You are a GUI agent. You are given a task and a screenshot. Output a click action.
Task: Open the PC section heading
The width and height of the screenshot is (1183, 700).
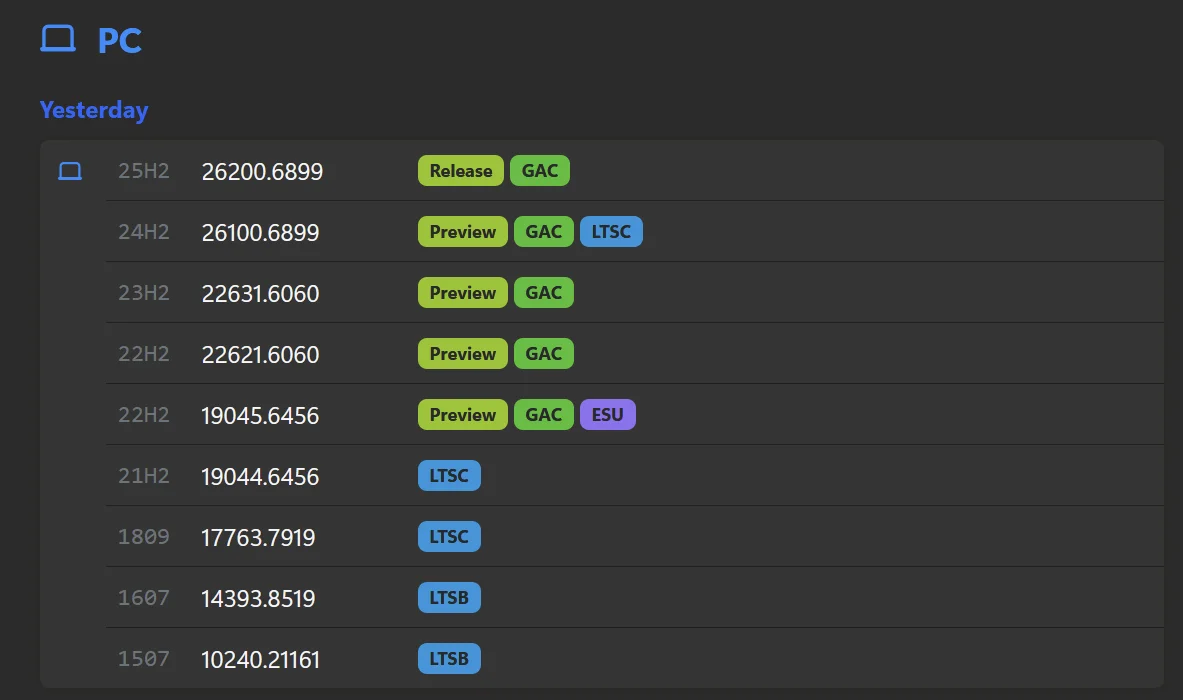pos(119,41)
